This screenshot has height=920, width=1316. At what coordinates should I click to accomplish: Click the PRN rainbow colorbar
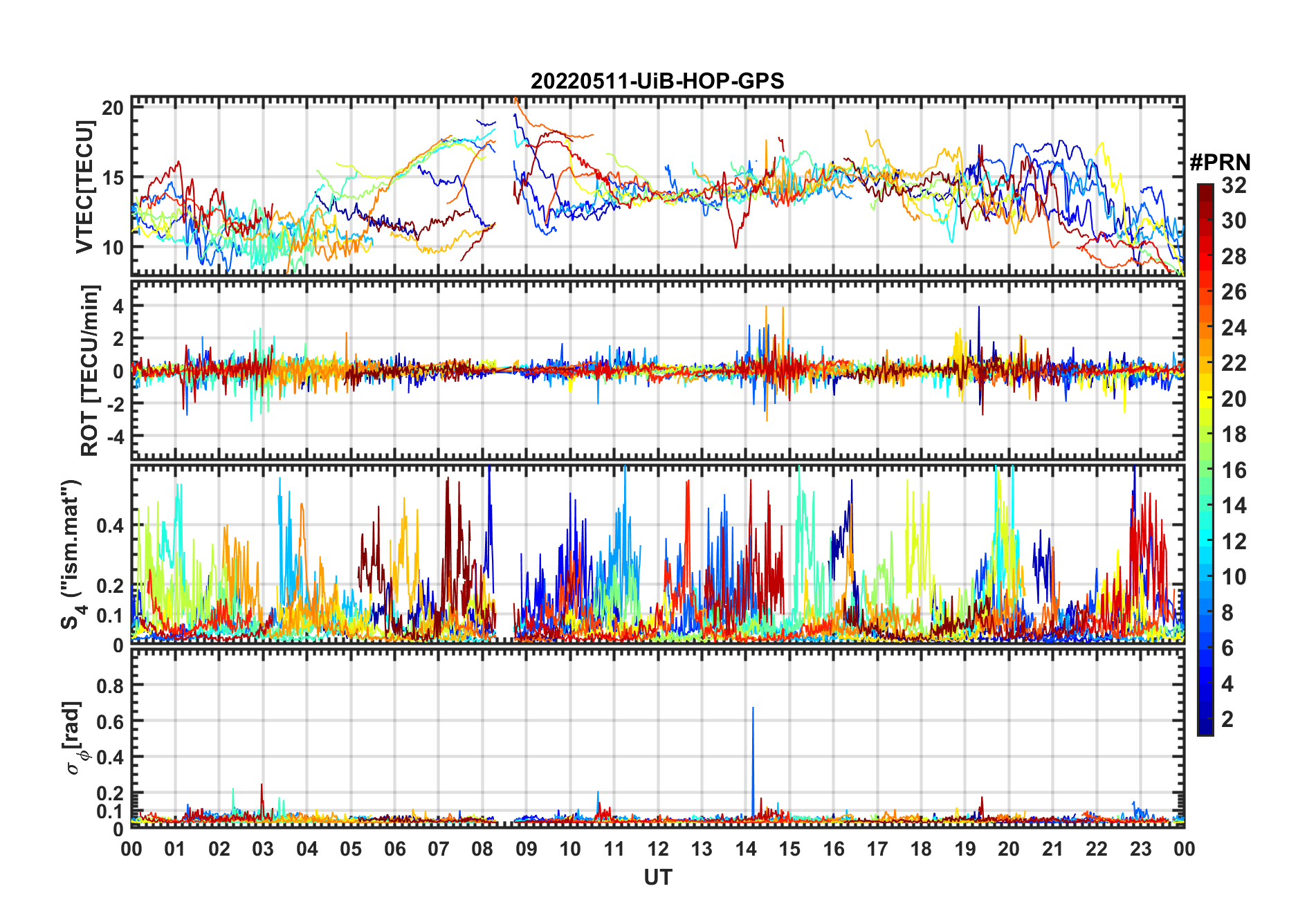(x=1205, y=459)
